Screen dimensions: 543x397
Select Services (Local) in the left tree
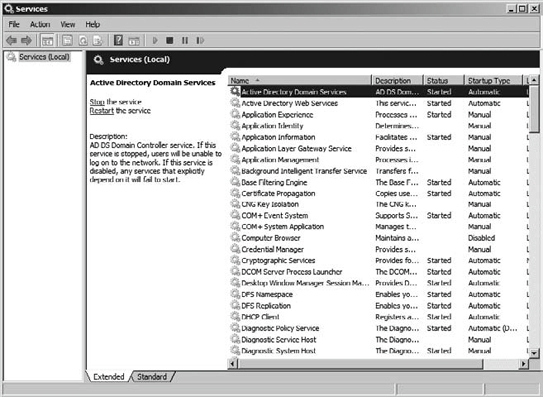point(44,57)
